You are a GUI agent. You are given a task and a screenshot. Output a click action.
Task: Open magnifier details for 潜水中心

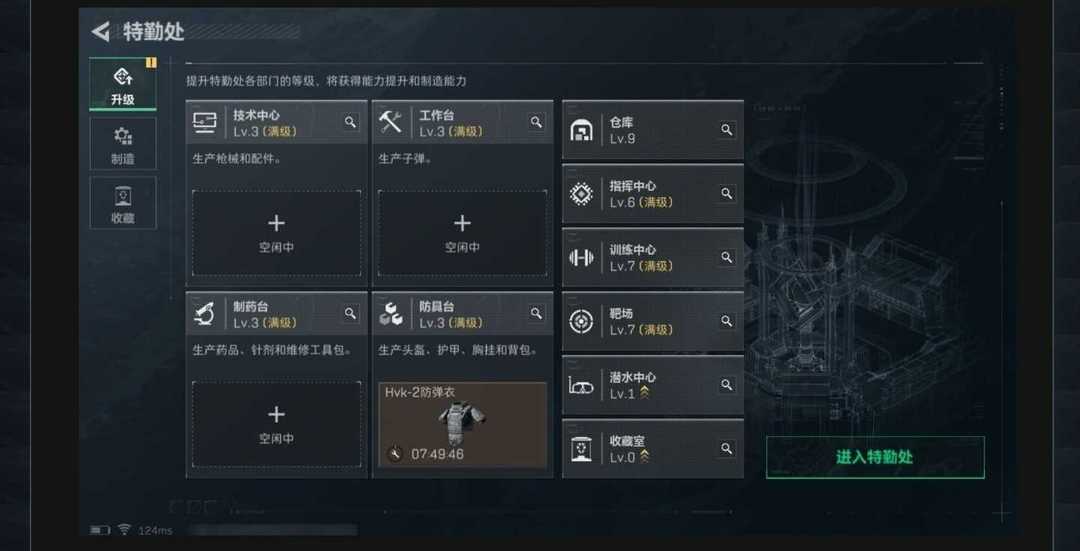click(727, 384)
